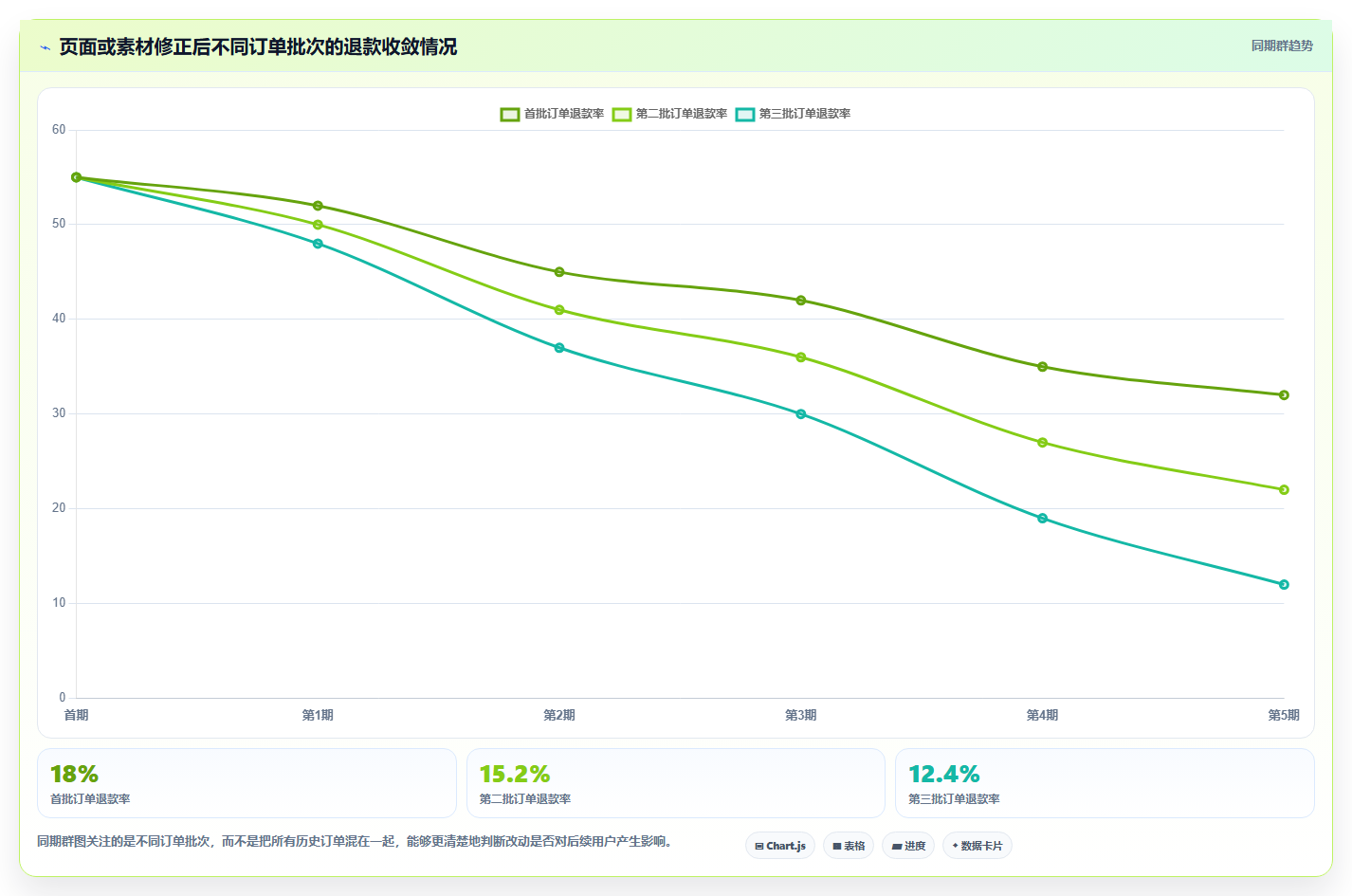Click the 18% 首批订单退款率 stat card
The height and width of the screenshot is (896, 1352).
point(247,783)
